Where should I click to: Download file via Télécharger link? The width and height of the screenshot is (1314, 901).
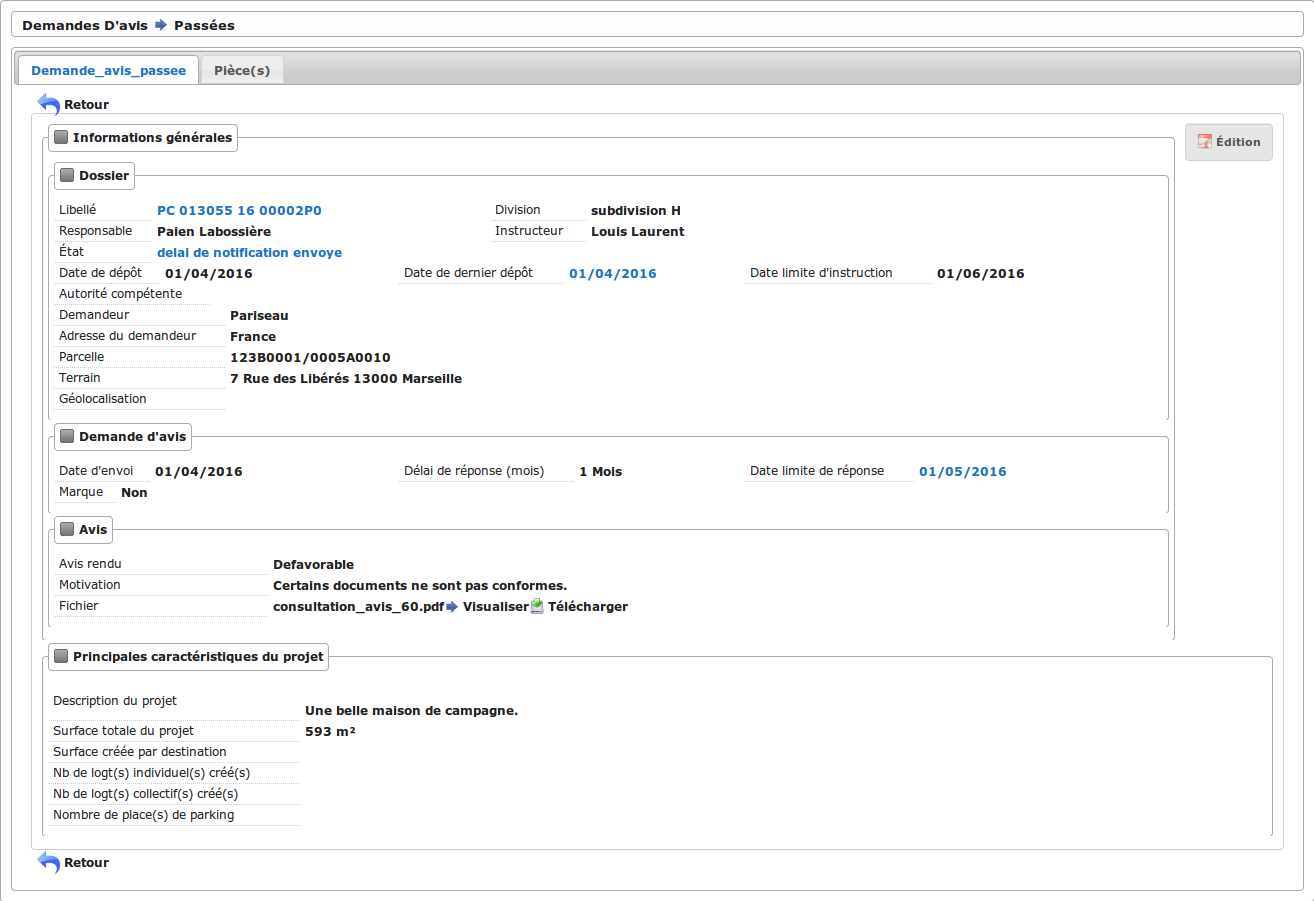tap(587, 607)
